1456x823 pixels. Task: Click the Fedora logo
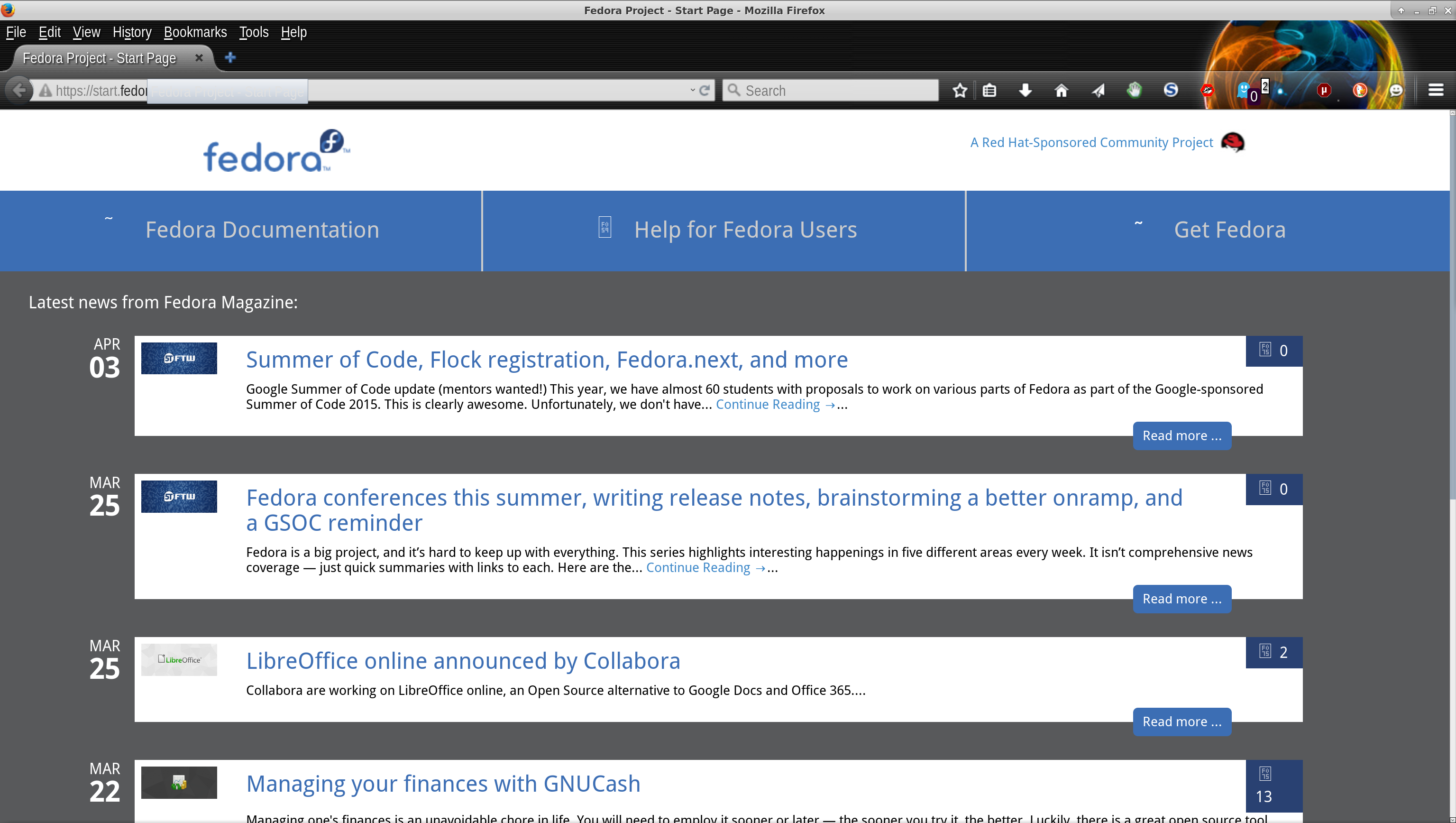pos(276,150)
